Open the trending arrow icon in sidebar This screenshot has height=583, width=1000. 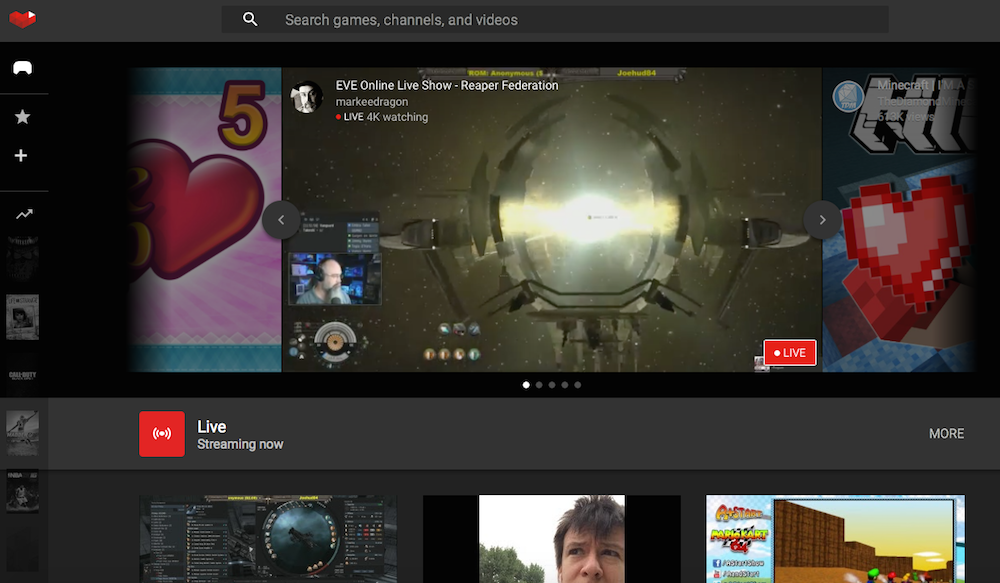[22, 214]
